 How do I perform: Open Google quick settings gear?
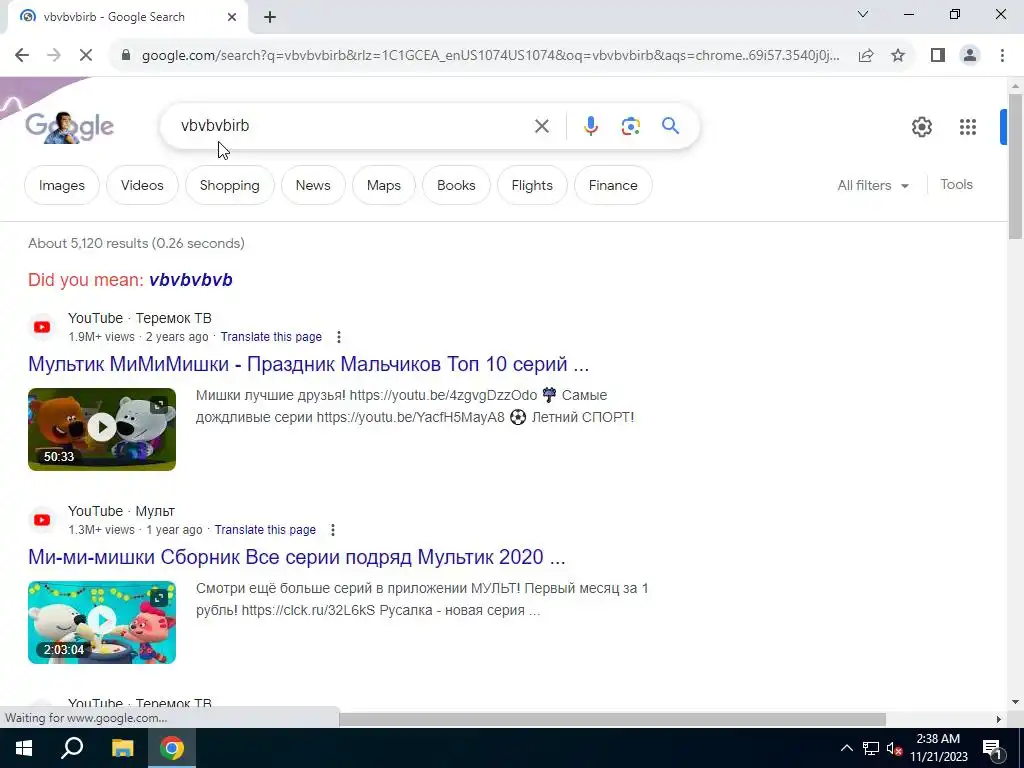[921, 127]
